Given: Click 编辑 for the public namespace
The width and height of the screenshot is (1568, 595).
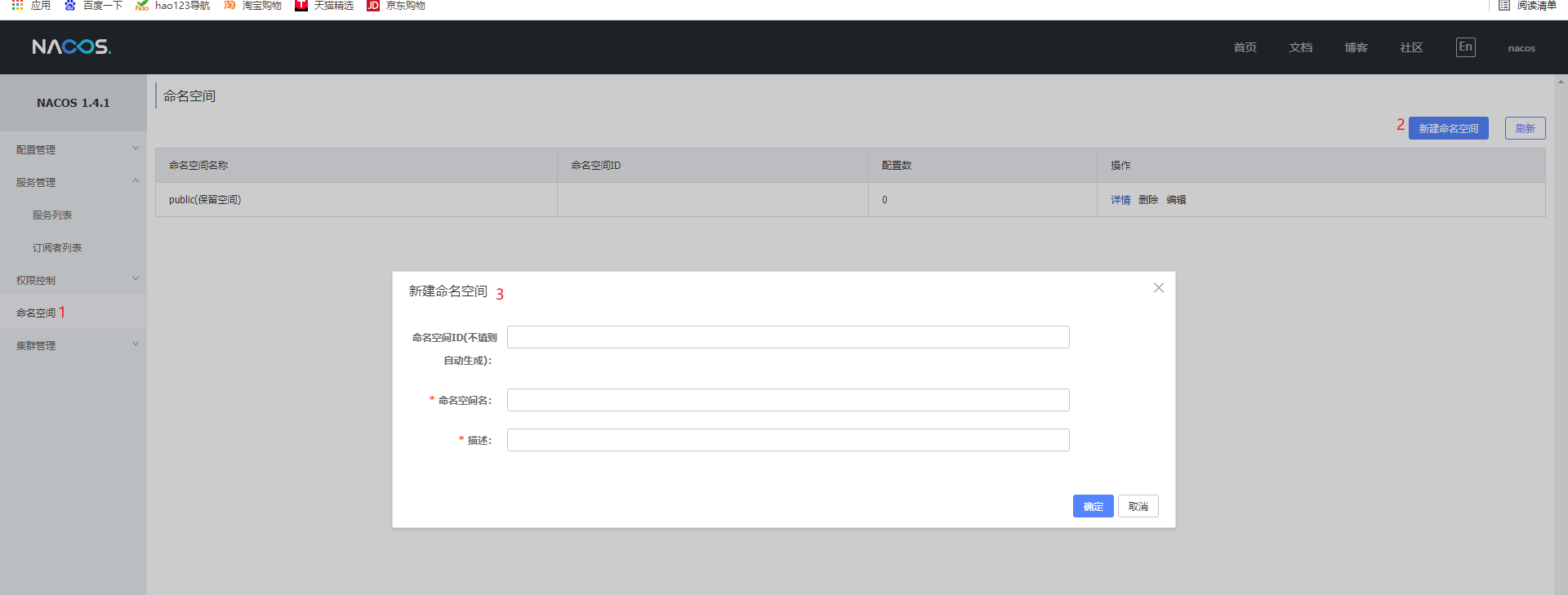Looking at the screenshot, I should (x=1176, y=199).
